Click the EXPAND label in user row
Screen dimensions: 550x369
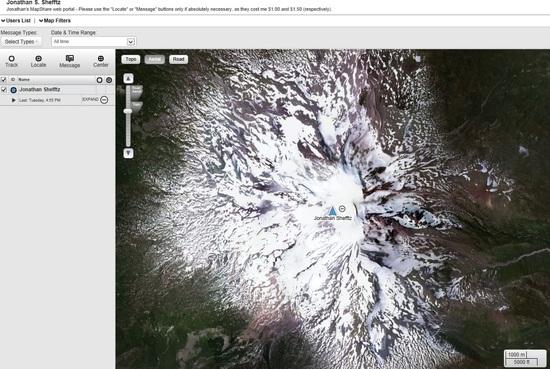click(90, 100)
